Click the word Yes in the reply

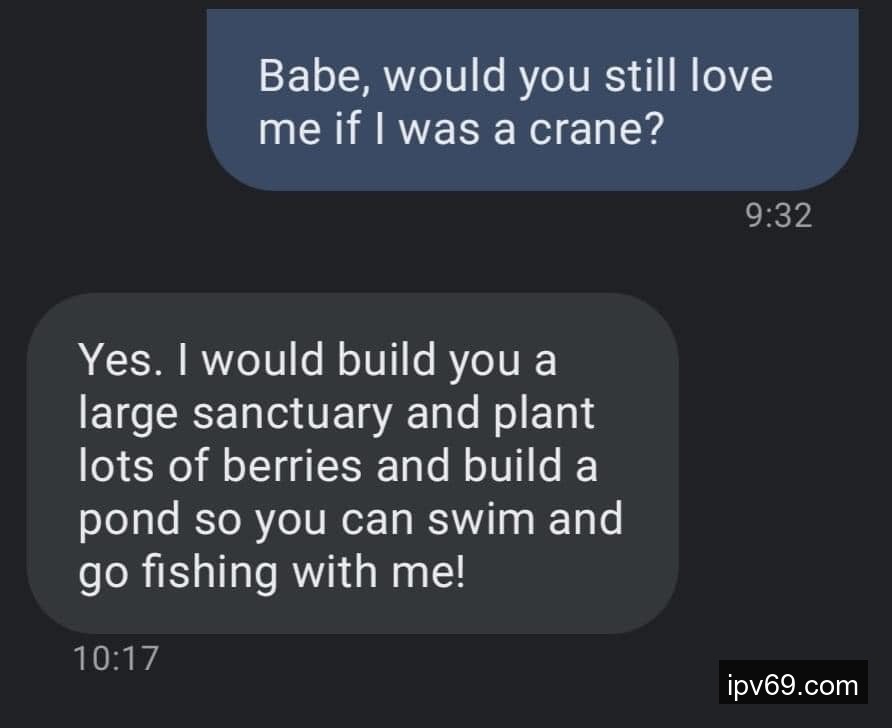click(x=113, y=361)
